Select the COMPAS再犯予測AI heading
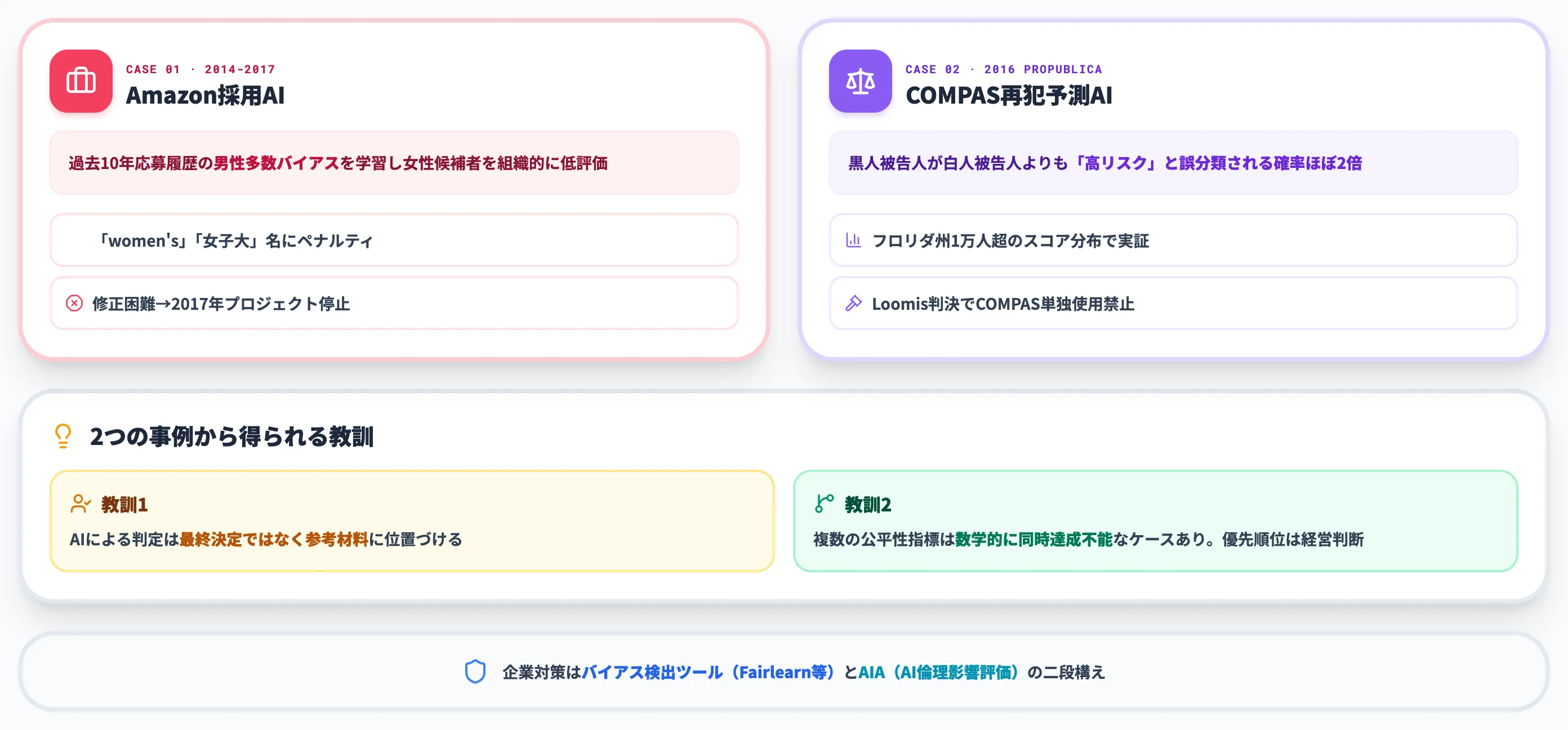 click(x=1009, y=96)
